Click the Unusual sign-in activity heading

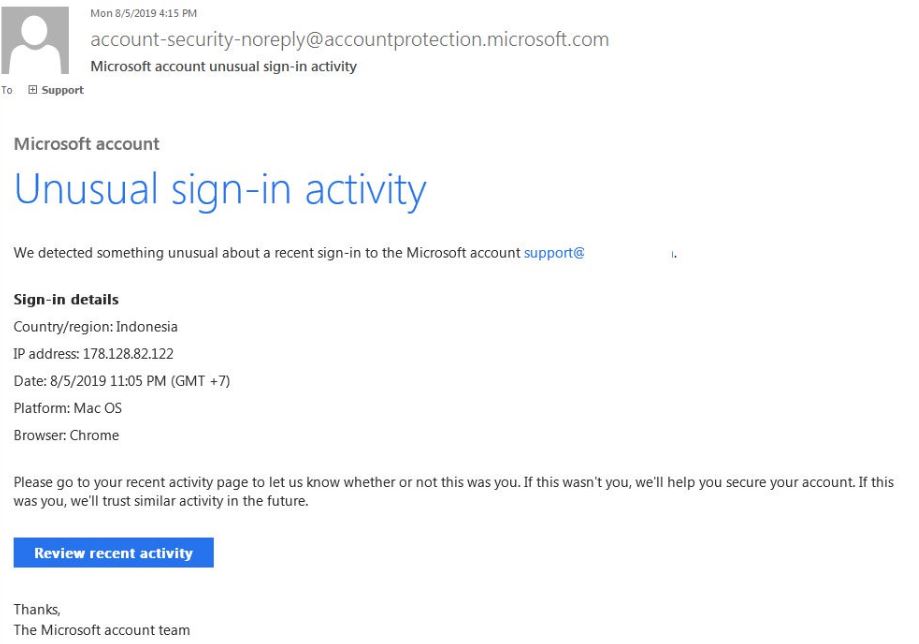(220, 191)
